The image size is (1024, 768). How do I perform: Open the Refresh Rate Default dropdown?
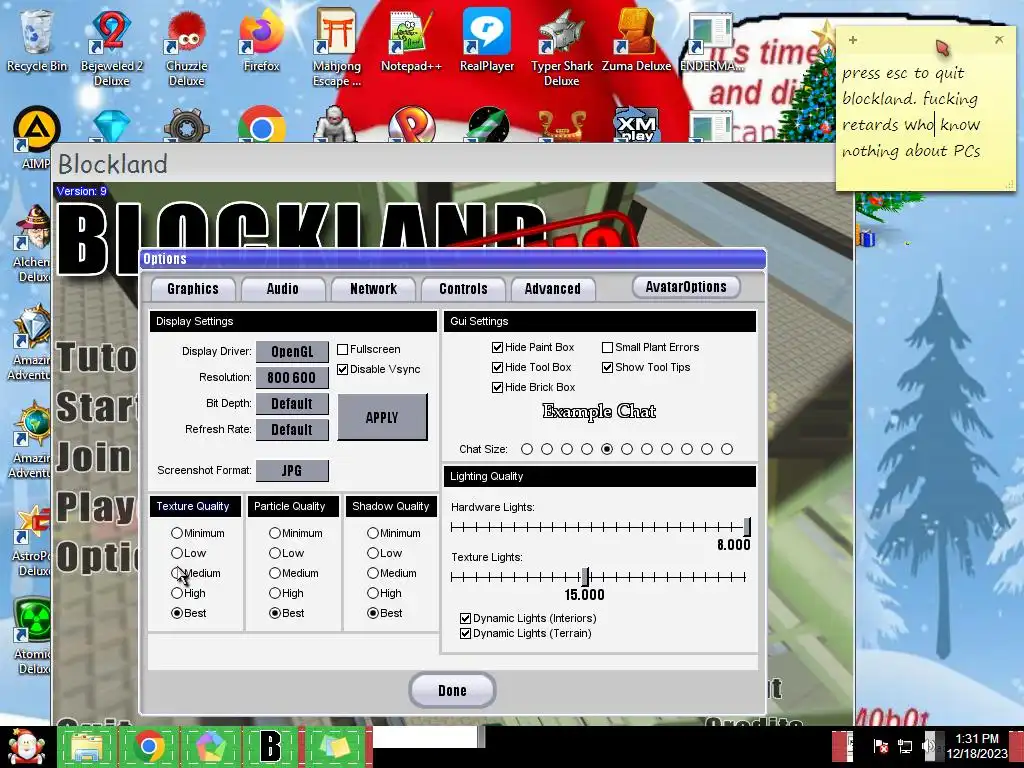(x=292, y=430)
